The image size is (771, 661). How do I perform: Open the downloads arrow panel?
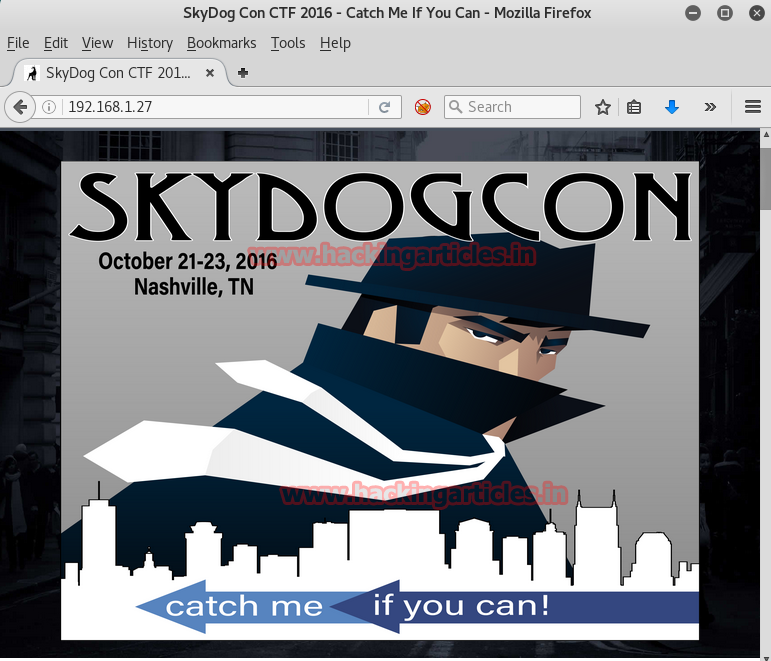click(x=672, y=107)
